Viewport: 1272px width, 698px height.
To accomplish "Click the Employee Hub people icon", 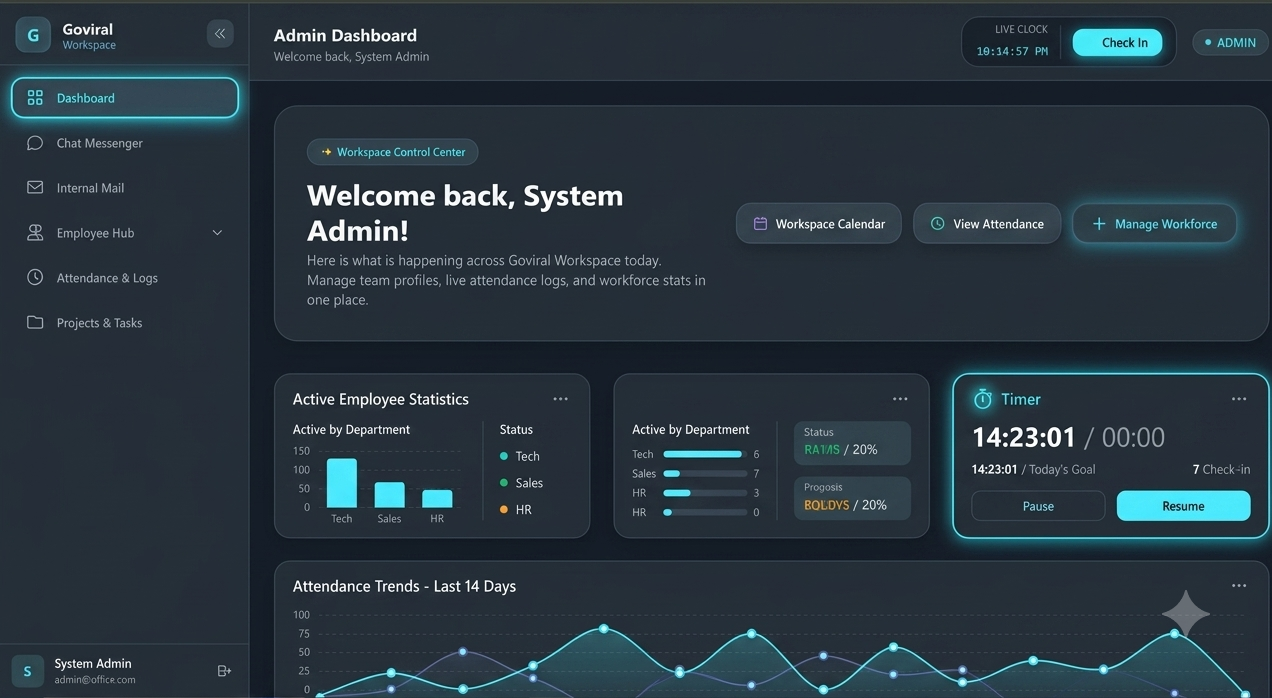I will click(x=35, y=233).
